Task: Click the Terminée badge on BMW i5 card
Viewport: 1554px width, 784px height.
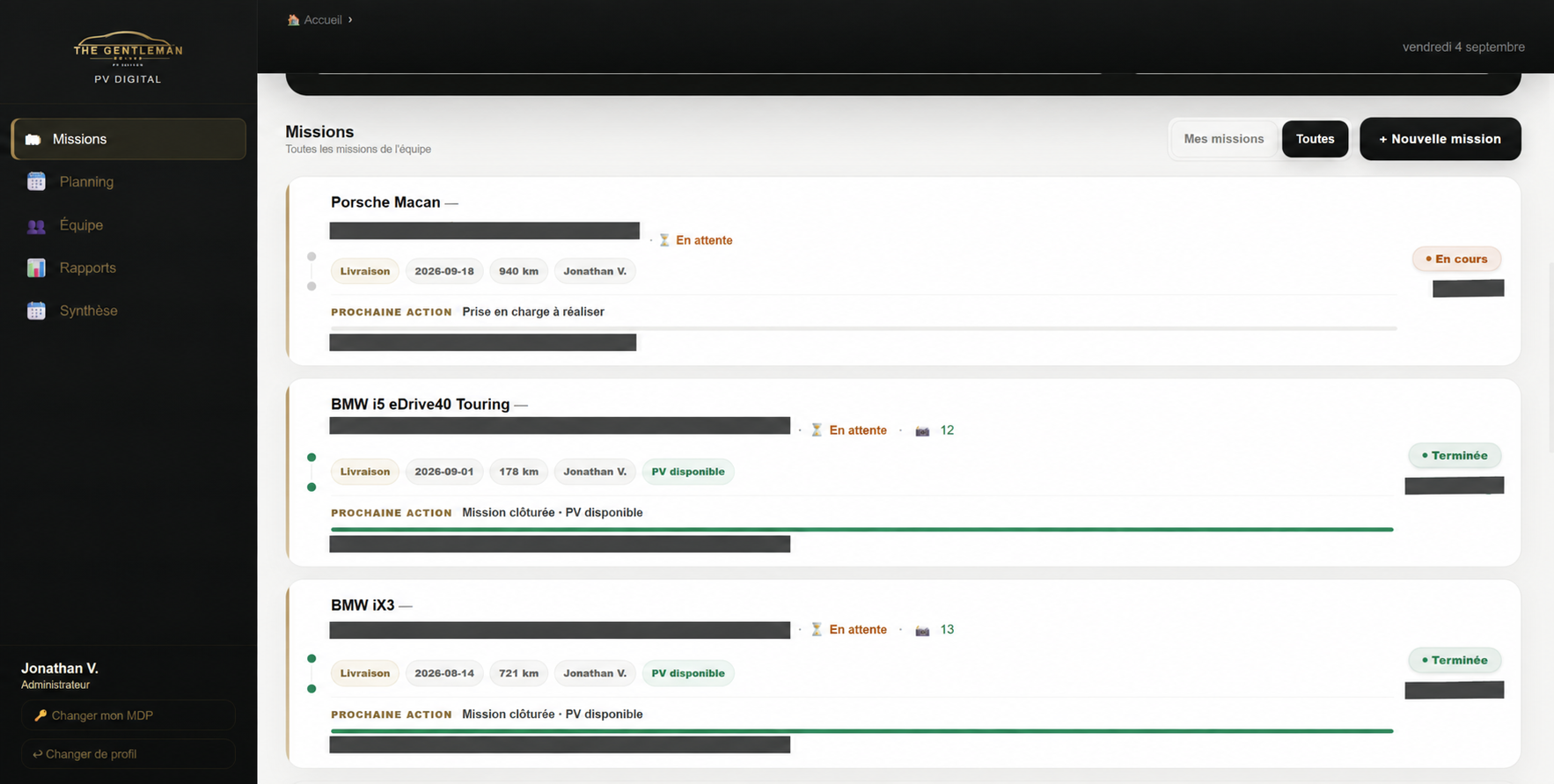Action: 1455,455
